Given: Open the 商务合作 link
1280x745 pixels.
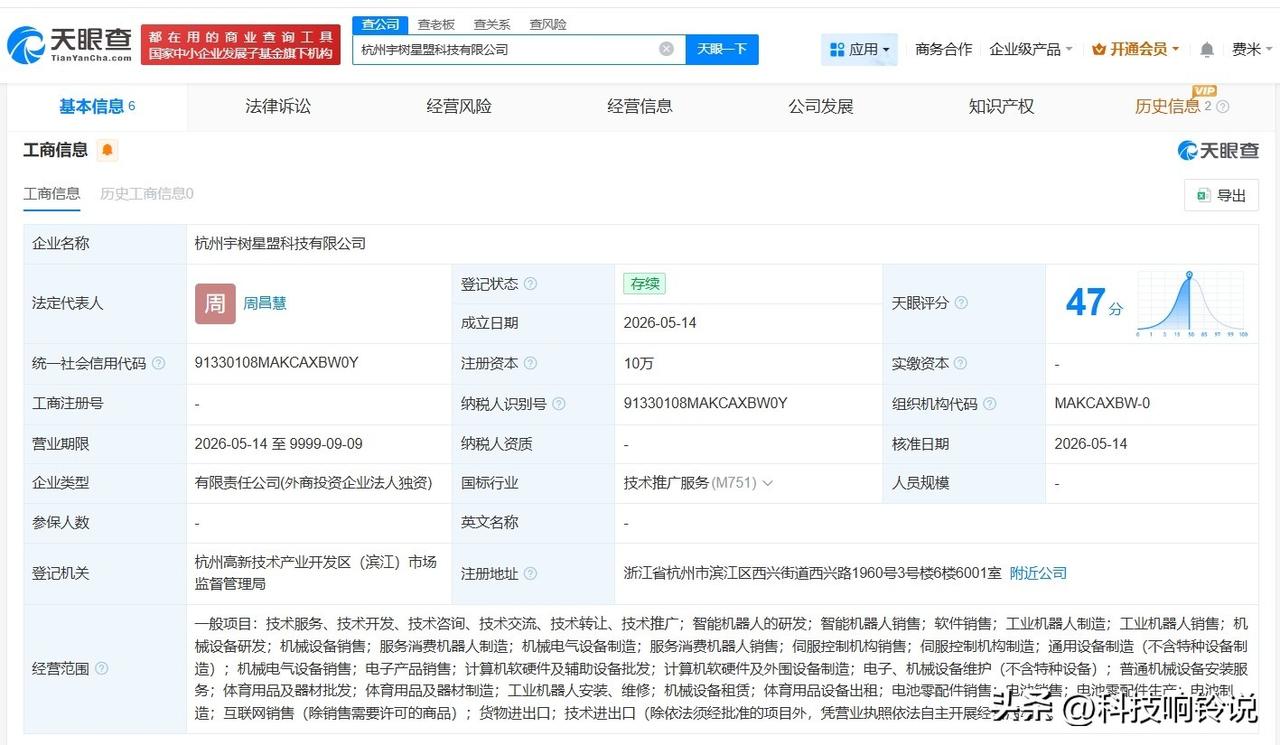Looking at the screenshot, I should point(944,49).
